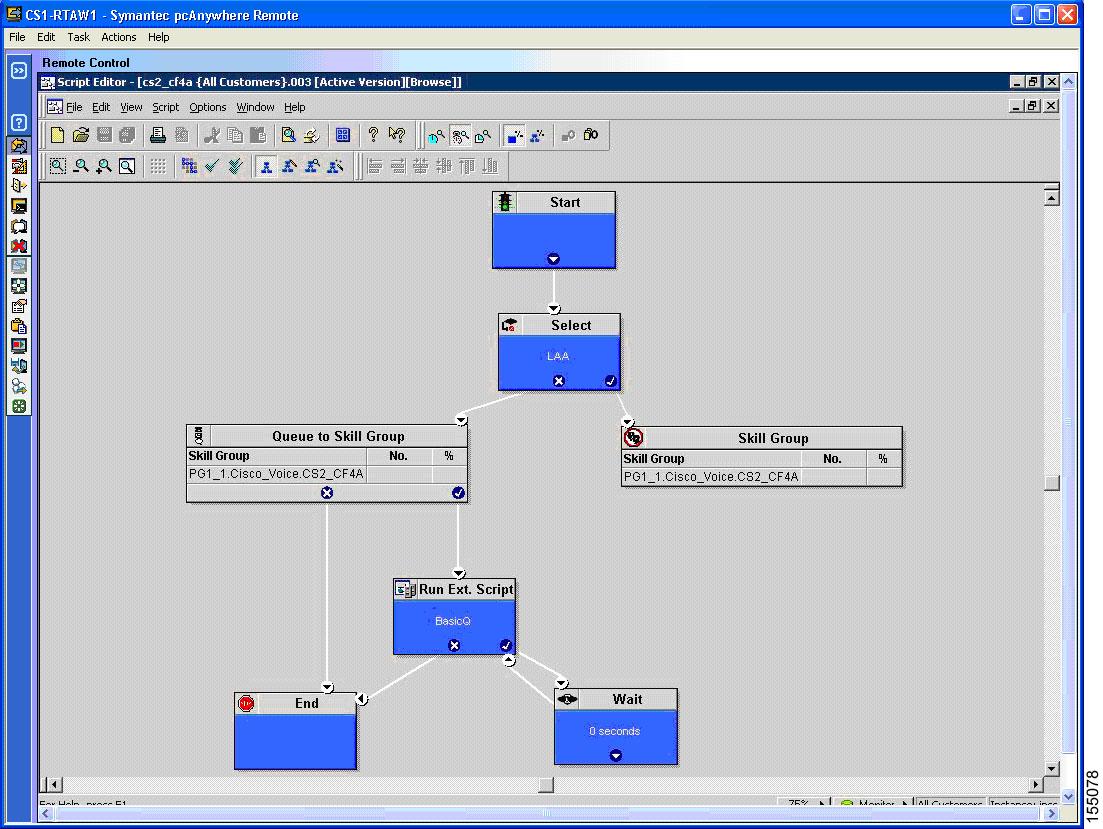The width and height of the screenshot is (1103, 829).
Task: Open a script with the folder icon
Action: coord(81,135)
